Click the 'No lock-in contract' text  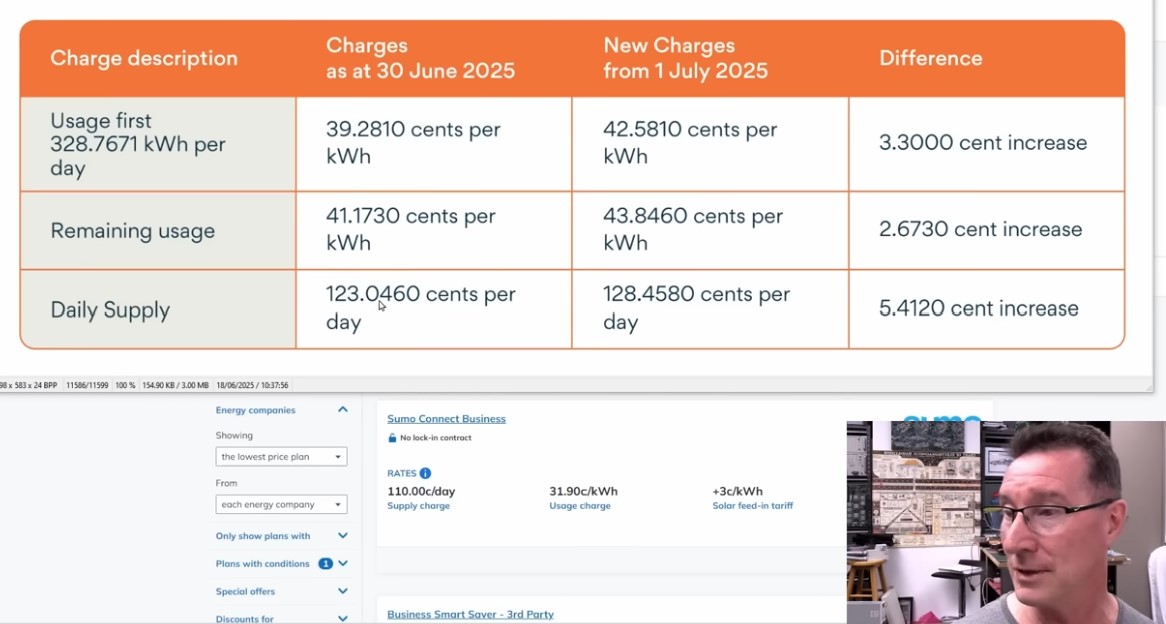tap(436, 438)
